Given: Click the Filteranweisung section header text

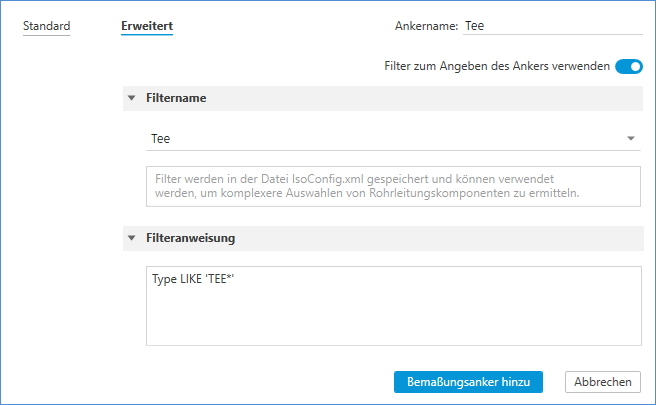Looking at the screenshot, I should (191, 239).
